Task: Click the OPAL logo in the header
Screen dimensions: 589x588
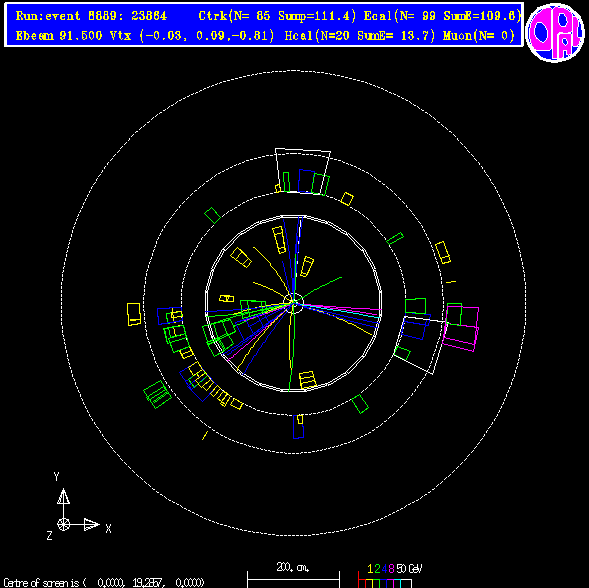Action: point(555,32)
